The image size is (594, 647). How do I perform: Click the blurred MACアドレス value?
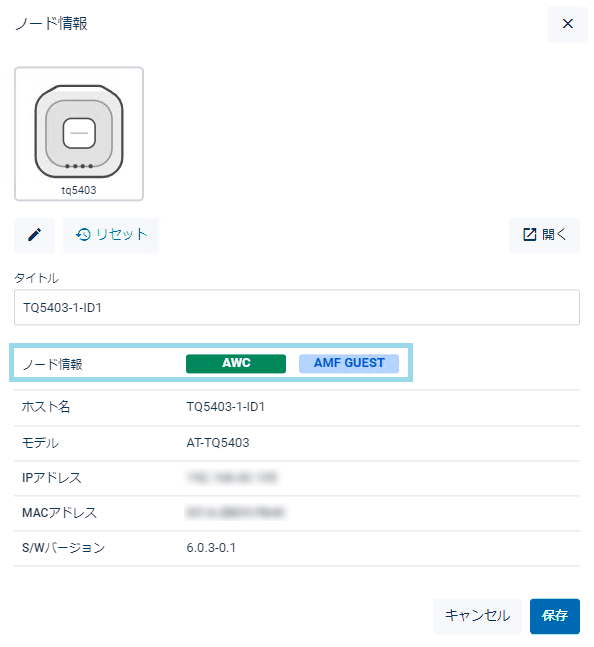(x=235, y=513)
